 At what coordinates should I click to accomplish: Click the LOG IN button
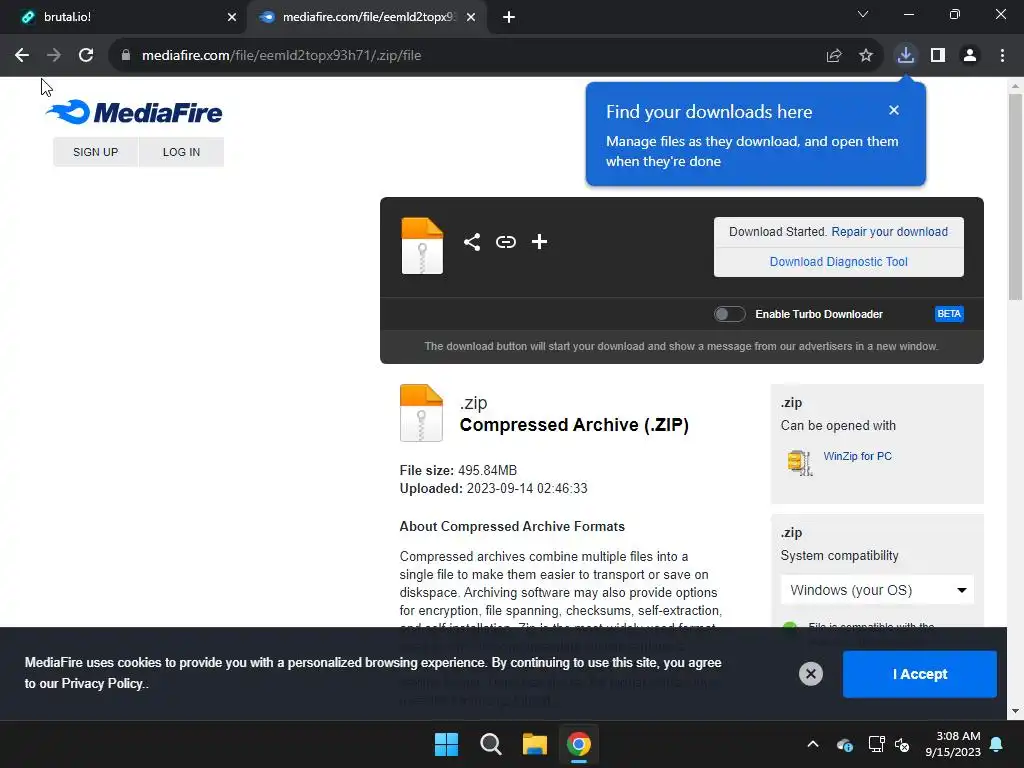(182, 152)
